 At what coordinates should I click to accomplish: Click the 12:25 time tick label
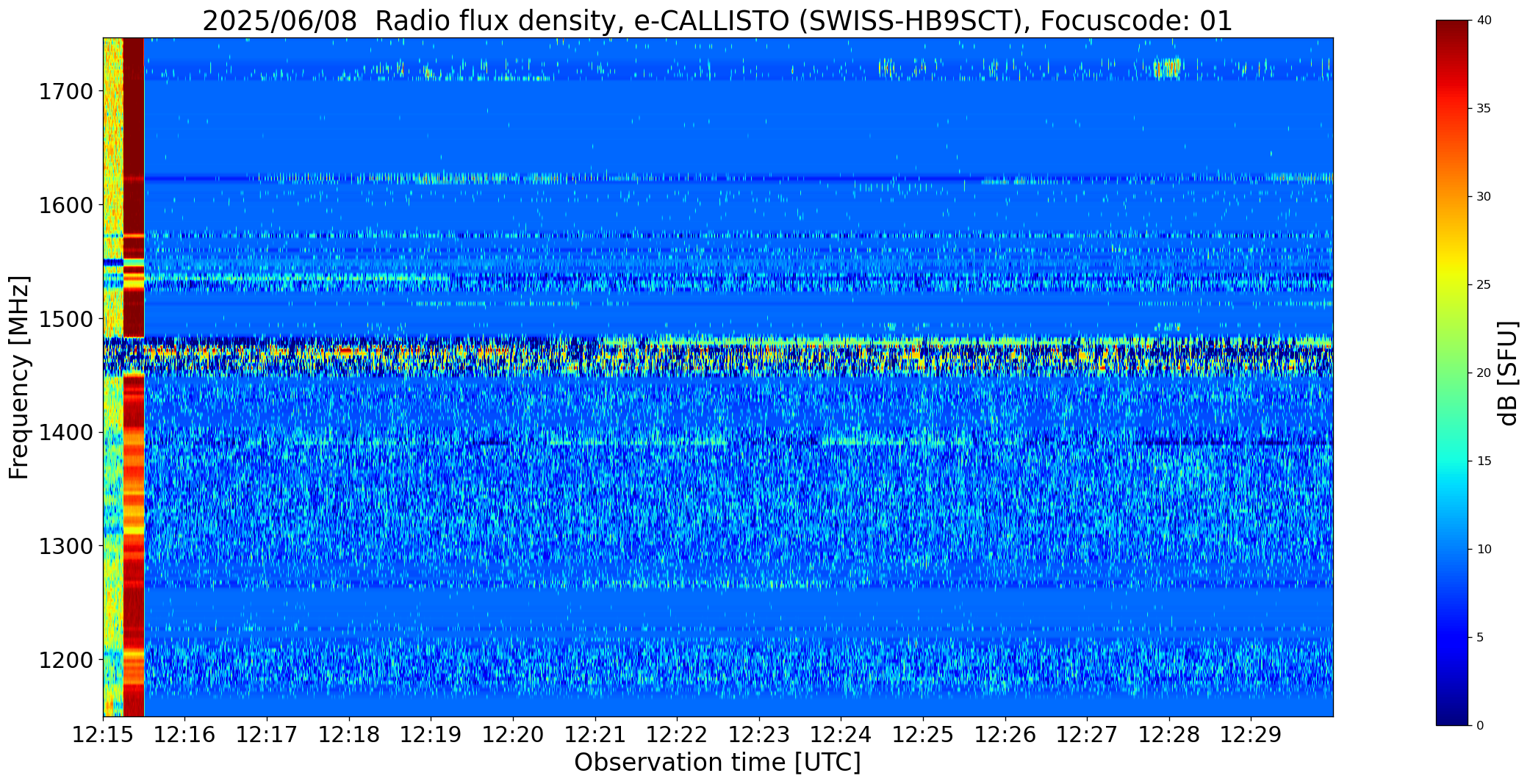point(923,735)
